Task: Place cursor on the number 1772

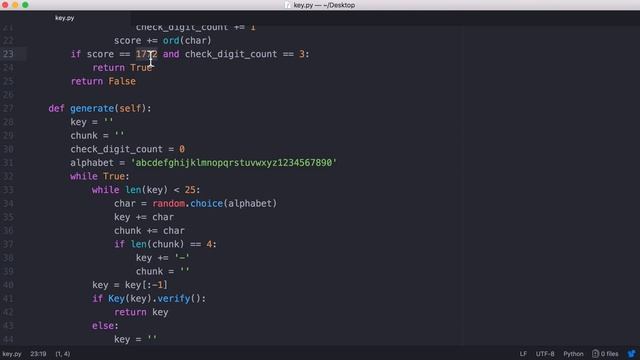Action: pos(147,54)
